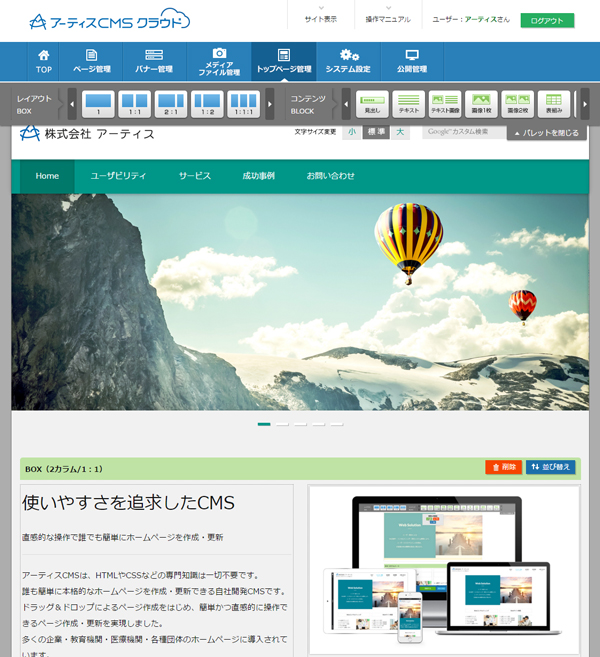The image size is (600, 657).
Task: Click the アーティスCMSクラウド logo
Action: point(109,19)
